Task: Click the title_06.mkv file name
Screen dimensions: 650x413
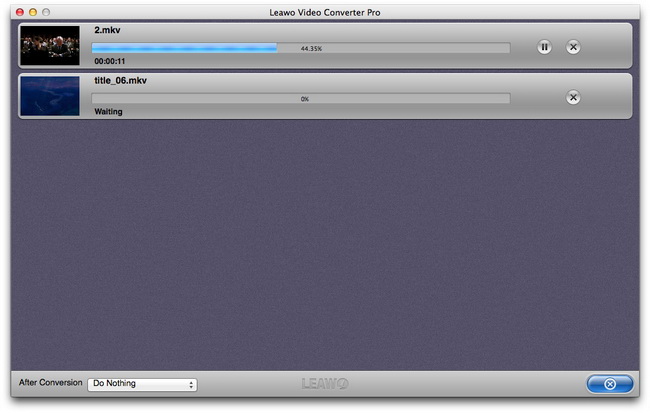Action: [x=120, y=80]
